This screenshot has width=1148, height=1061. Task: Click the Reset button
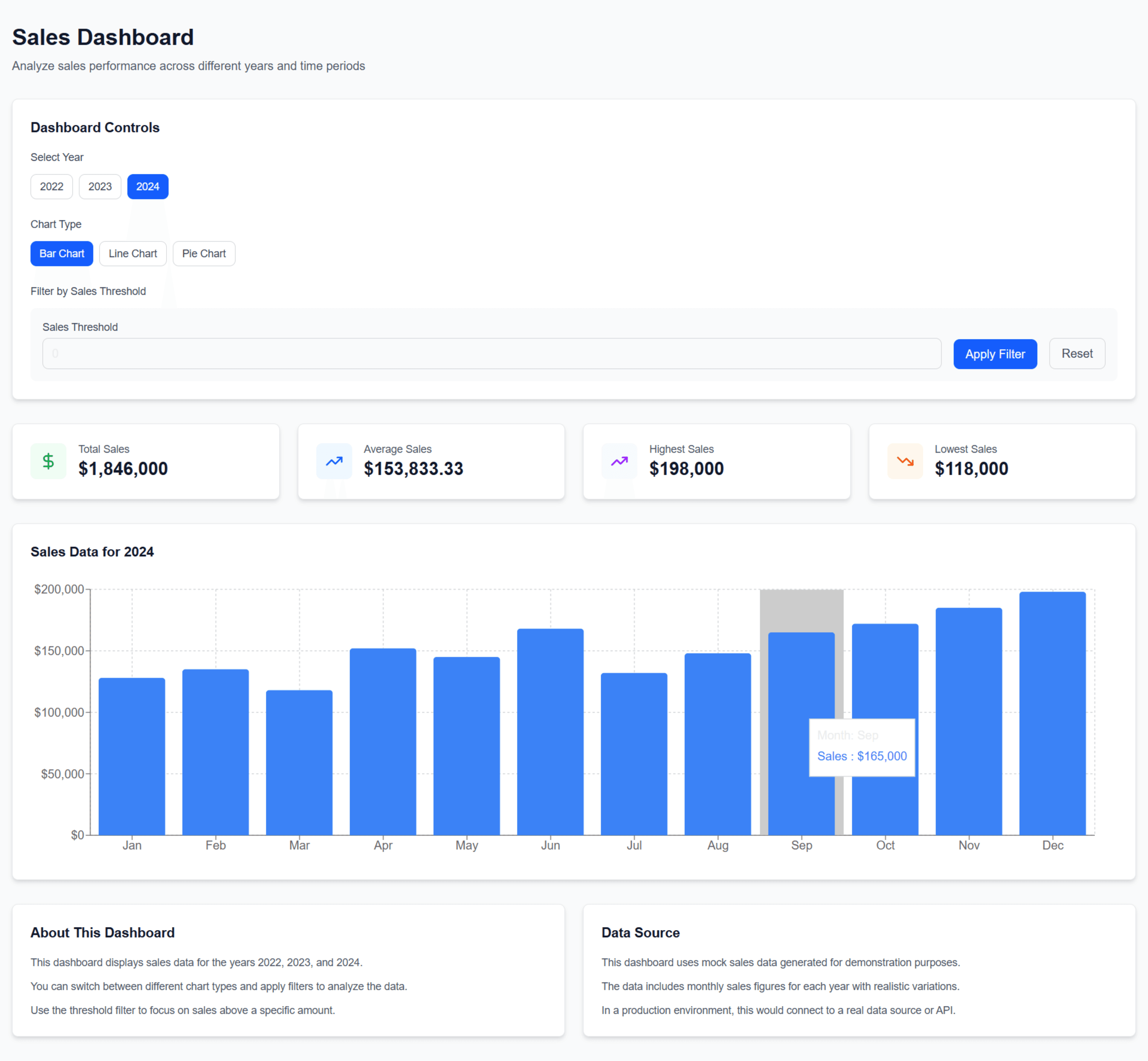(1077, 354)
